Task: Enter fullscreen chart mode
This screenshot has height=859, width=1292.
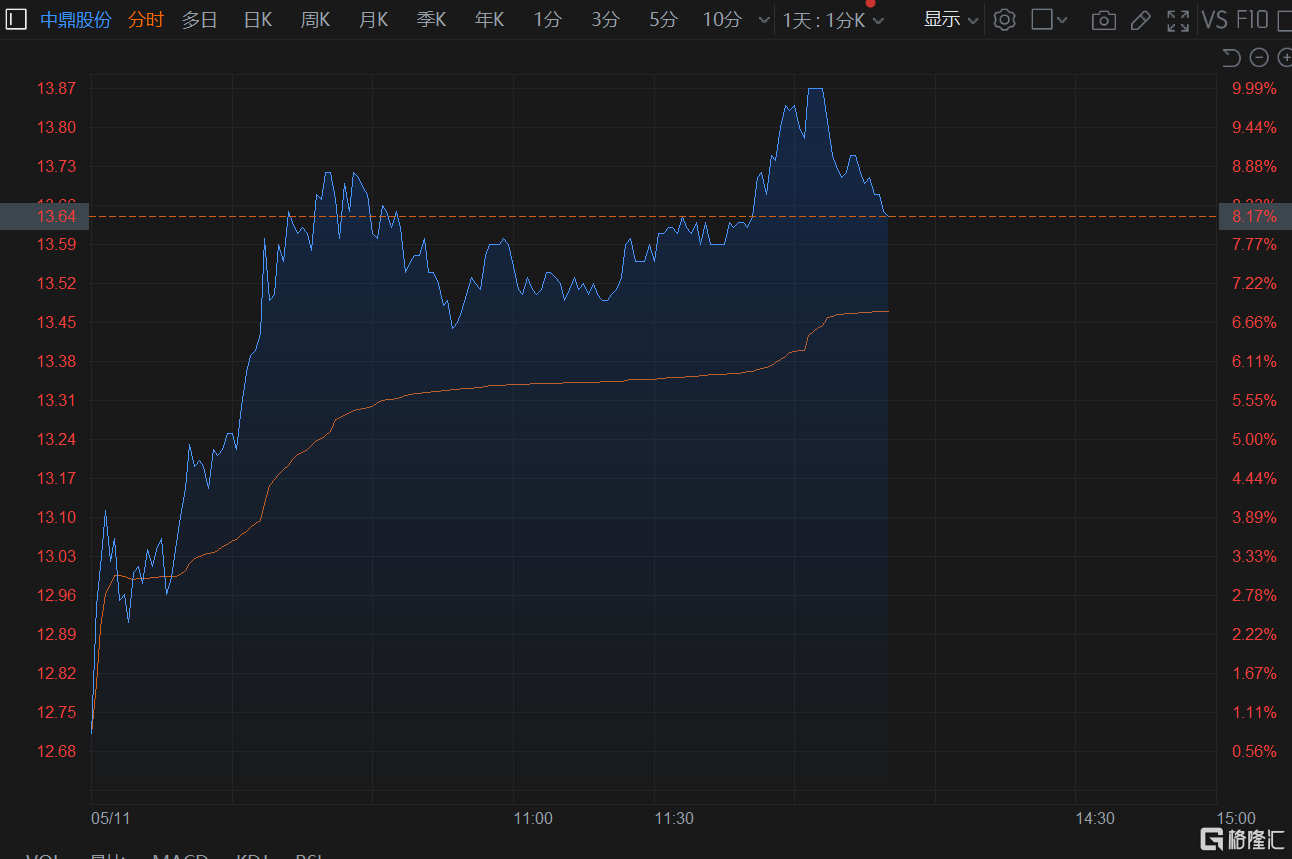Action: coord(1178,20)
